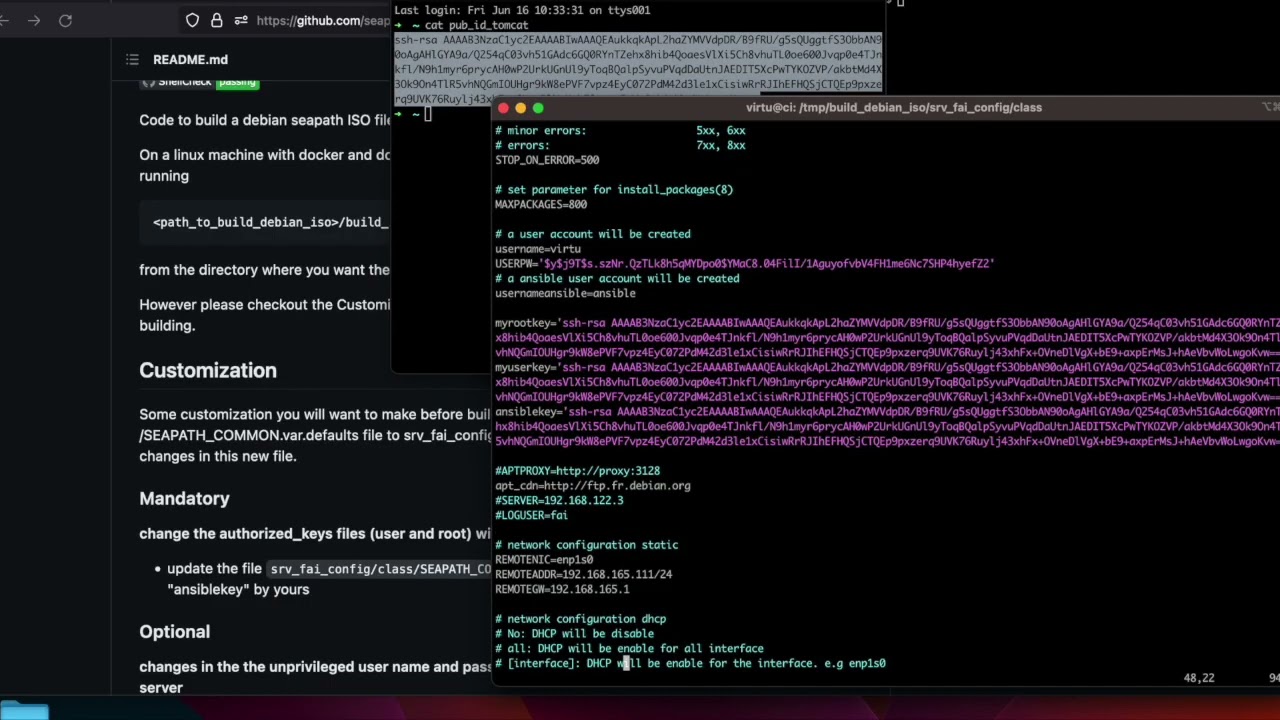Click the padlock site security icon
This screenshot has height=720, width=1280.
click(217, 20)
